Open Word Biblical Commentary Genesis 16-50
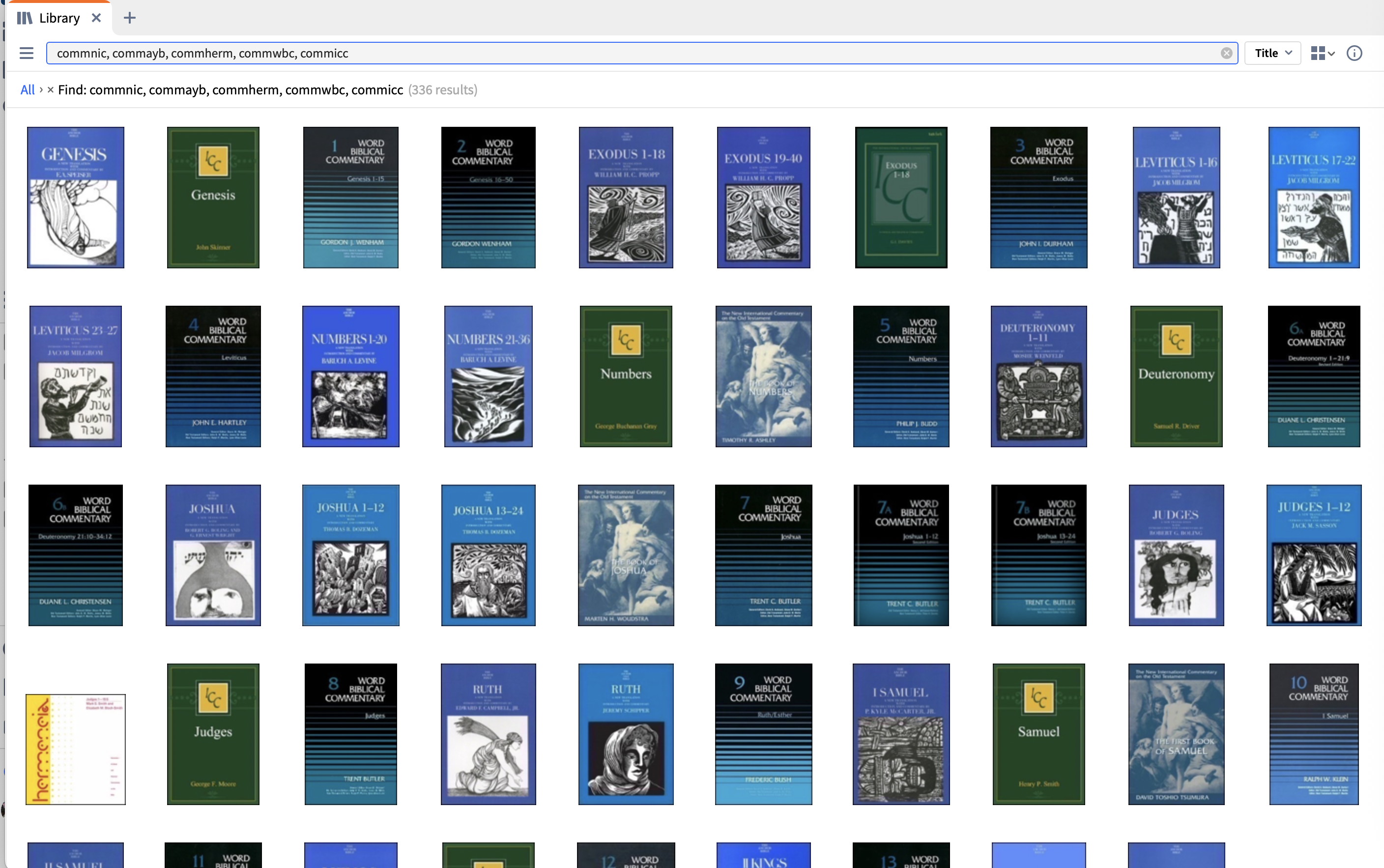Viewport: 1384px width, 868px height. pos(489,198)
